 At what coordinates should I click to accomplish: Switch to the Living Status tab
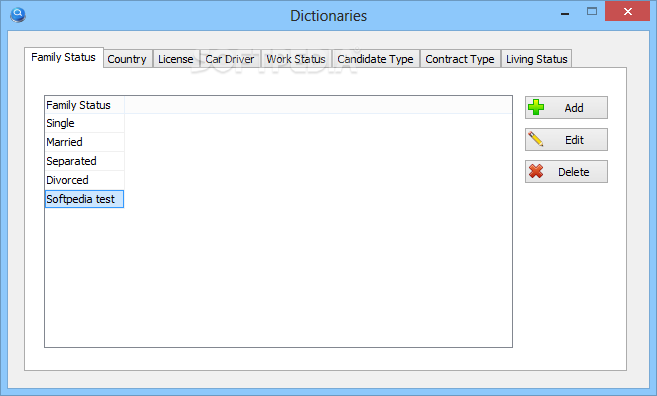pyautogui.click(x=537, y=59)
